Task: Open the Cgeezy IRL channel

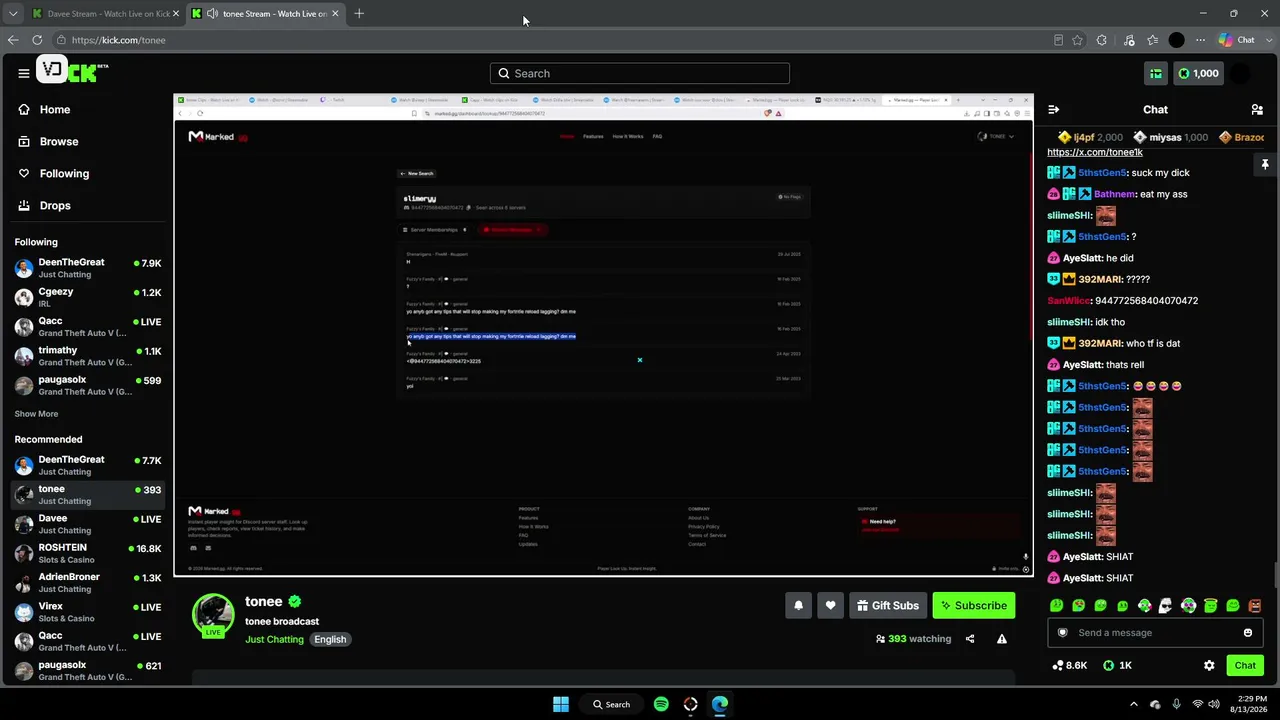Action: tap(88, 297)
